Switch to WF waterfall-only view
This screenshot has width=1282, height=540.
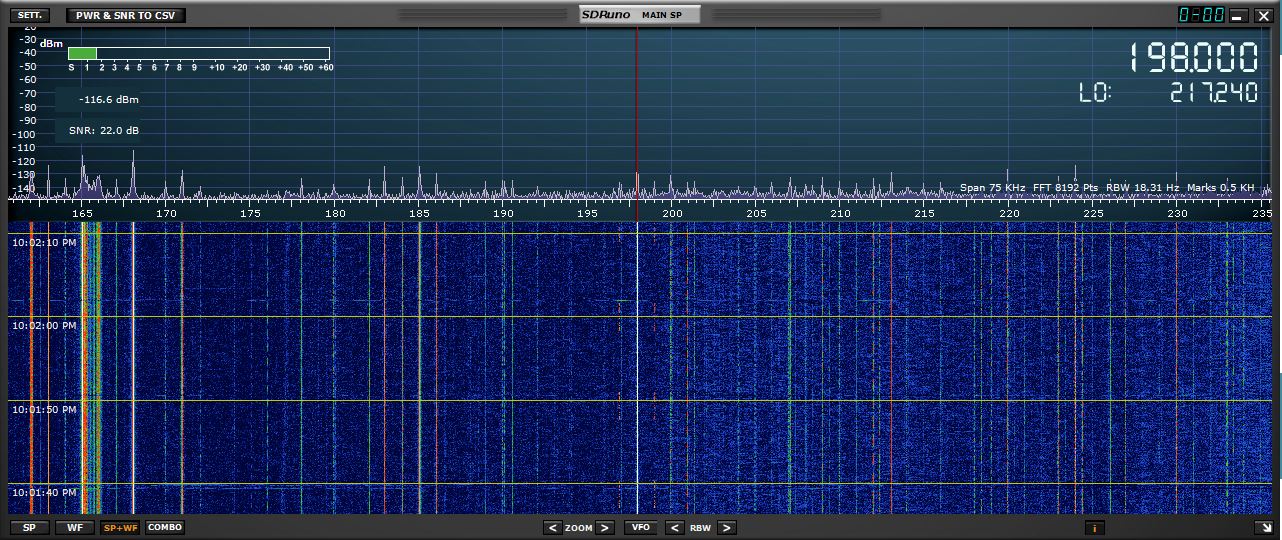[x=75, y=527]
